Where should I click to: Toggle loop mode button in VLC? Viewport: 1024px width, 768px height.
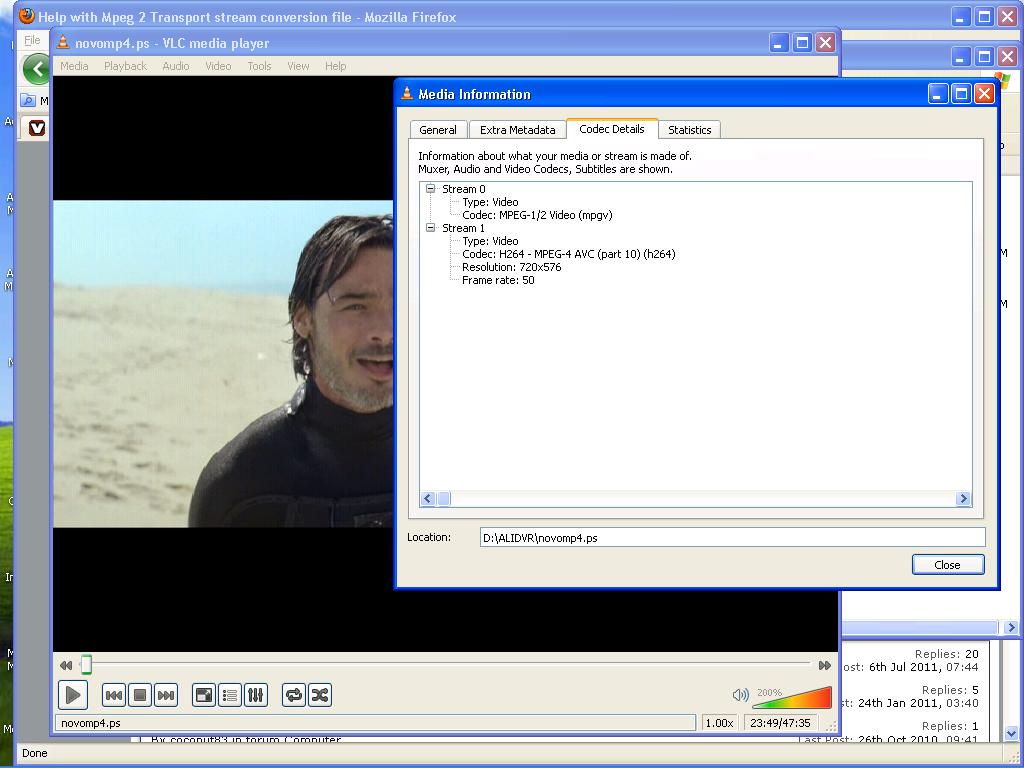click(294, 695)
